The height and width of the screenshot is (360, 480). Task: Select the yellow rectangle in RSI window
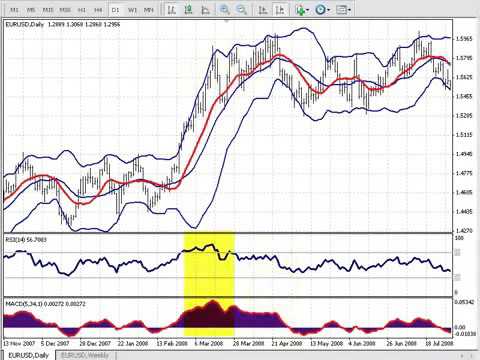click(209, 265)
